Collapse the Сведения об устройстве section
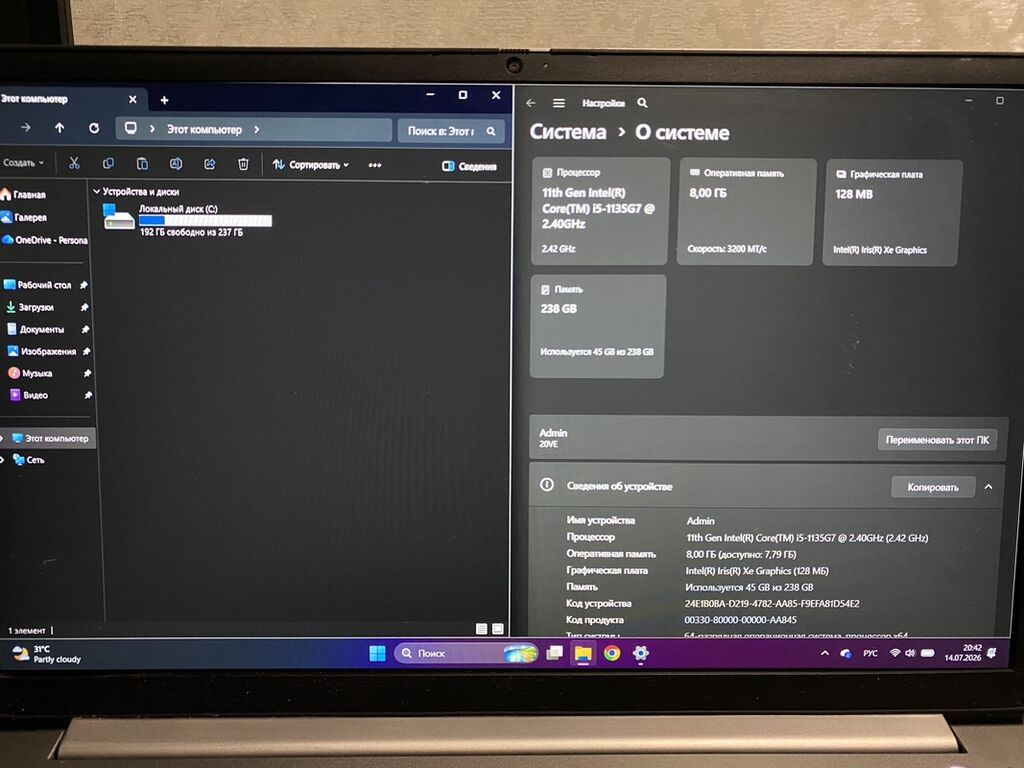Screen dimensions: 1024x768 click(x=989, y=487)
